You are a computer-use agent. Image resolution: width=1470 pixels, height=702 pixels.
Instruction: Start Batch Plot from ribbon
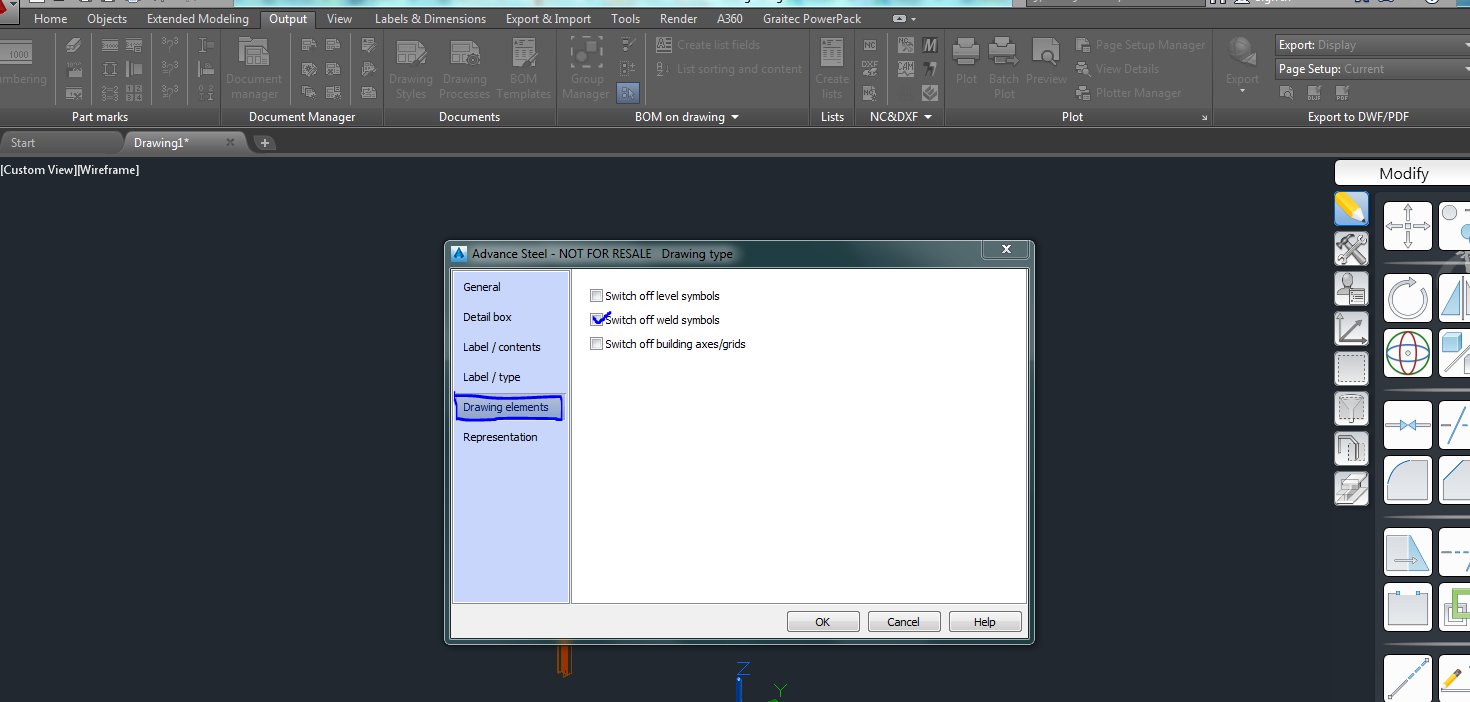(x=1004, y=68)
